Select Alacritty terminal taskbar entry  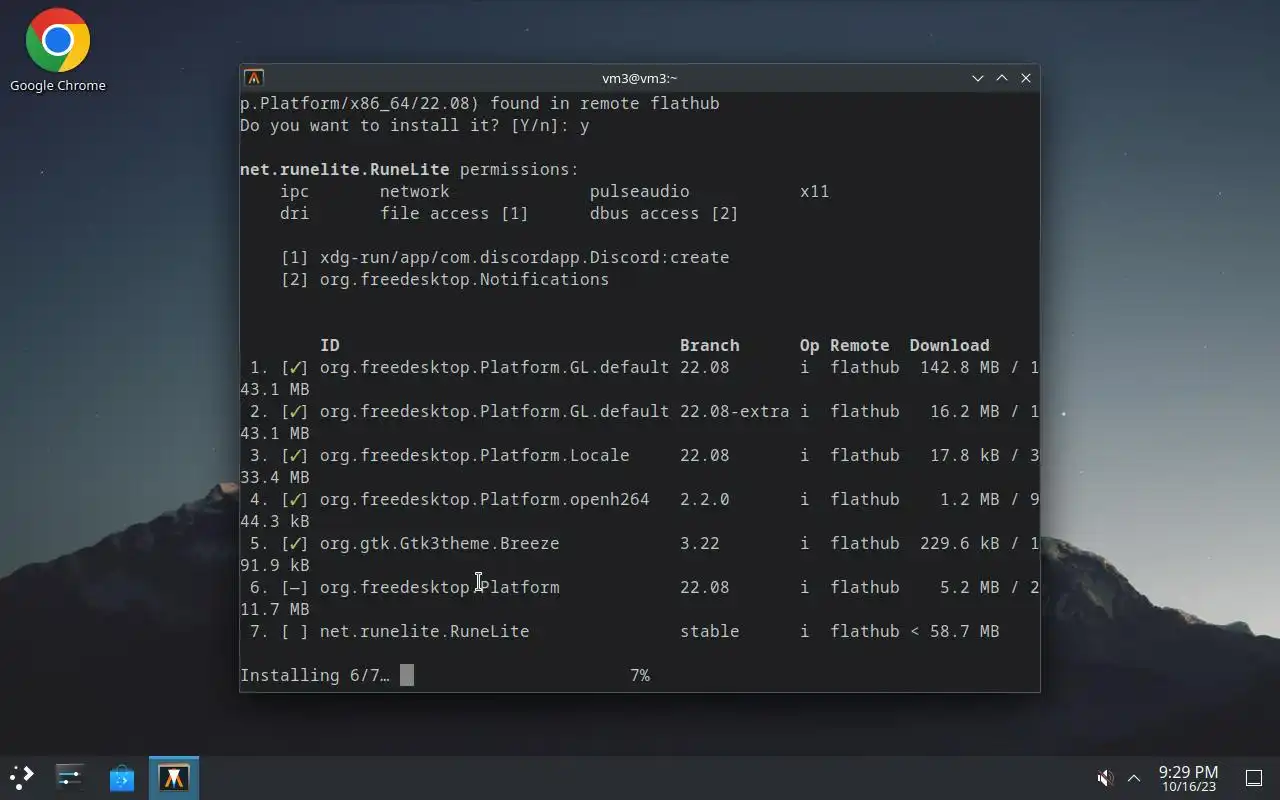174,777
